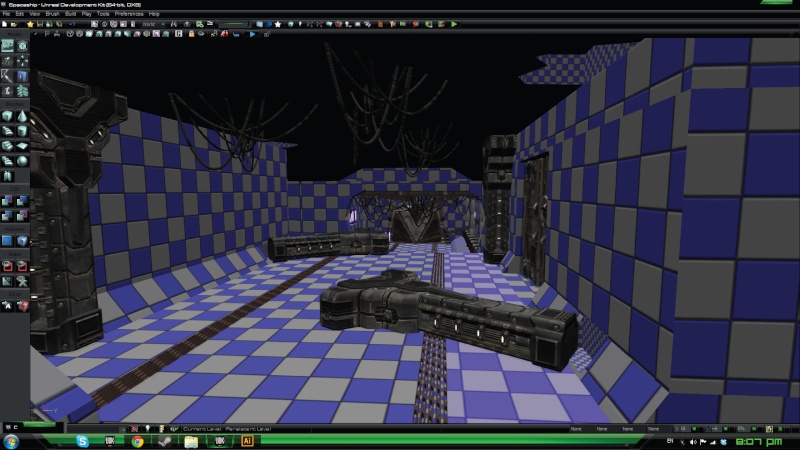
Task: Open the Build menu
Action: pos(70,14)
